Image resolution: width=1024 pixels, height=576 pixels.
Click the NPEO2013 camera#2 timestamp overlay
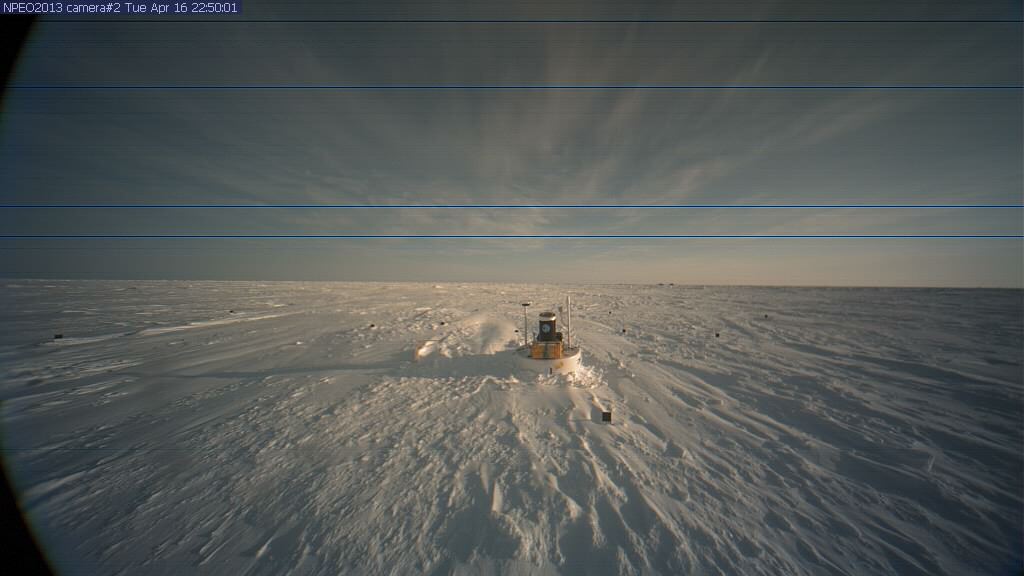pos(120,8)
